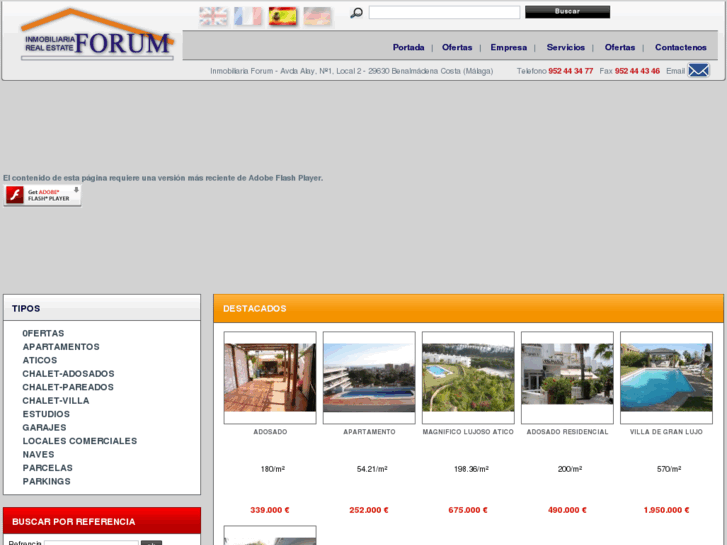Open the Magnifico Lujoso Atico thumbnail

click(x=468, y=377)
